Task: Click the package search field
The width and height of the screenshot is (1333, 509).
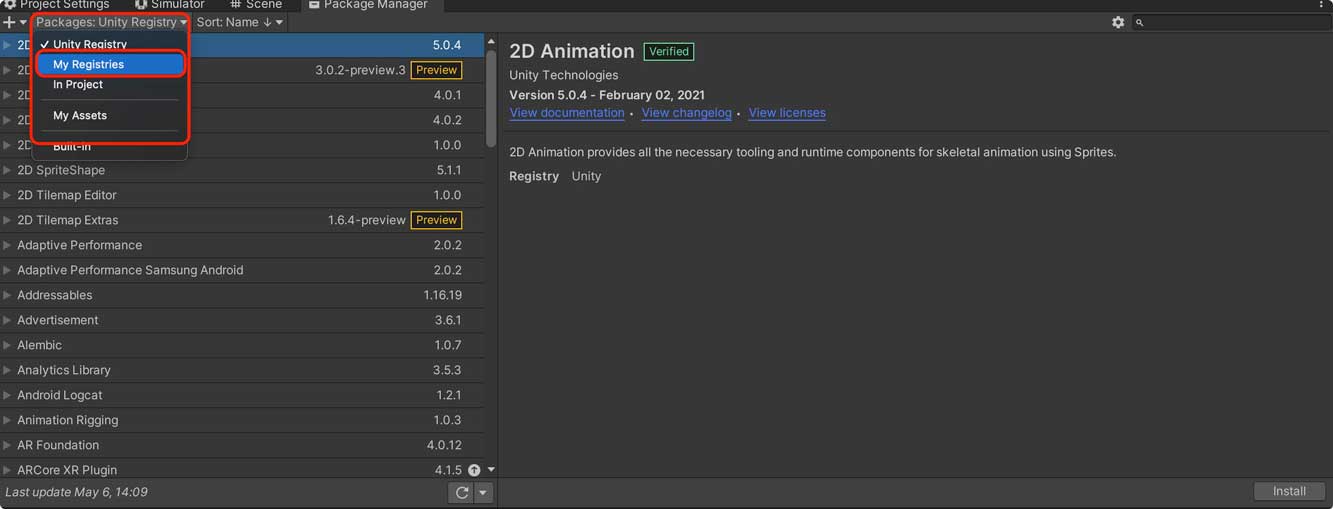Action: [1230, 22]
